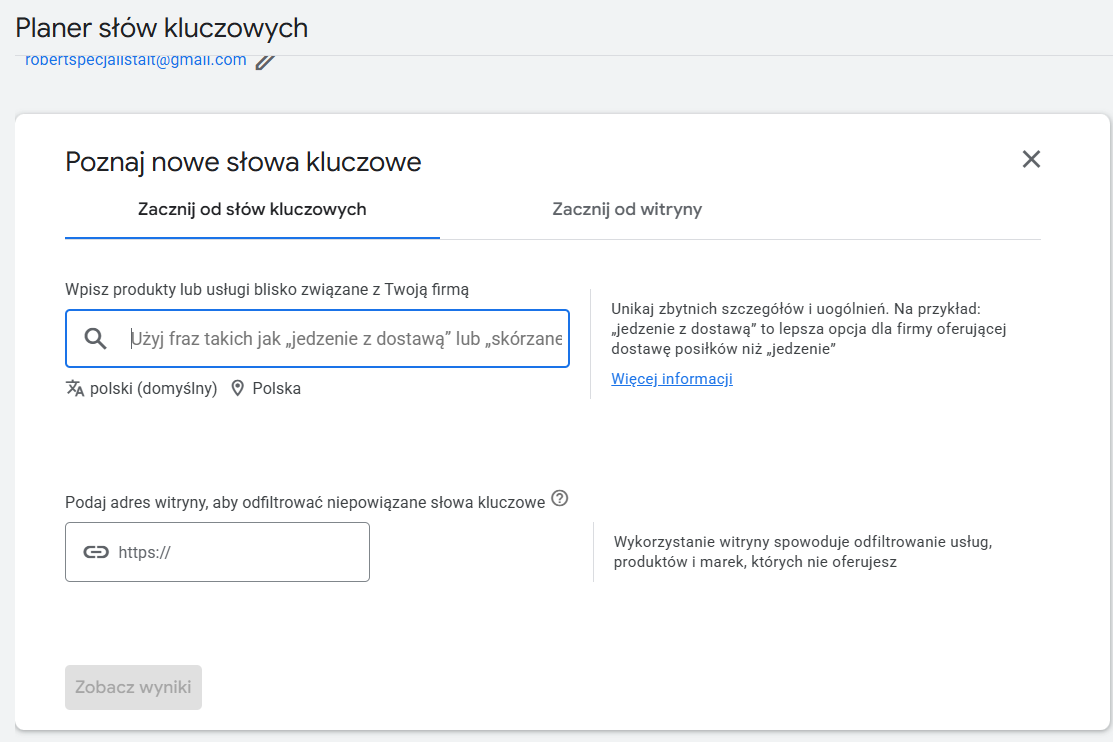Click the X to close the keyword dialog
Screen dimensions: 1113x742
tap(1031, 159)
